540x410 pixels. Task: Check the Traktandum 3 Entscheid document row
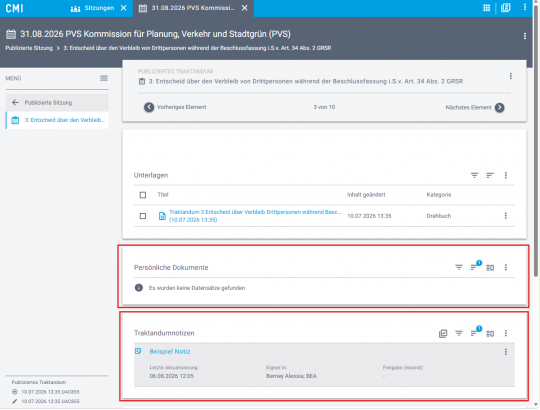point(143,216)
